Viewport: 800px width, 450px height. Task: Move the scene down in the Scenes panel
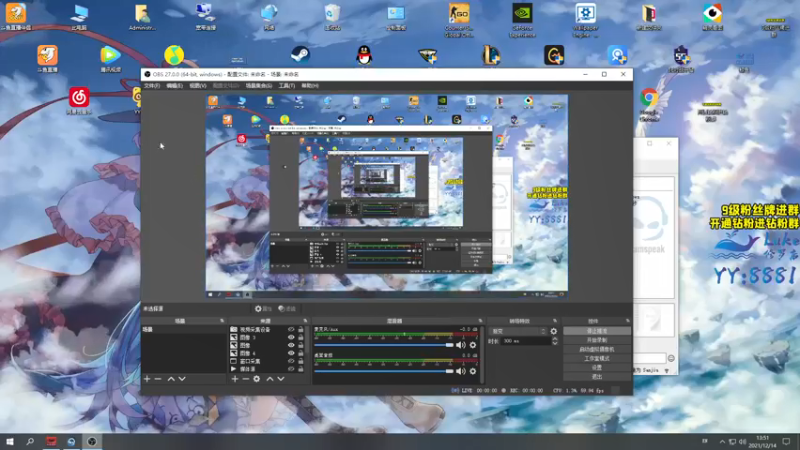182,379
